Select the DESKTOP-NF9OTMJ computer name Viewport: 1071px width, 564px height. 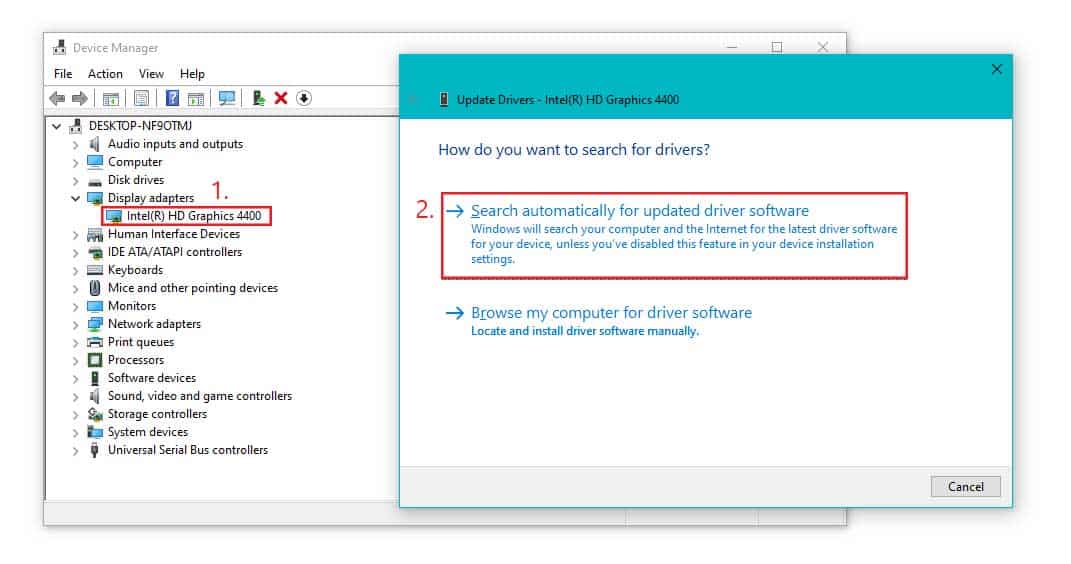[140, 126]
